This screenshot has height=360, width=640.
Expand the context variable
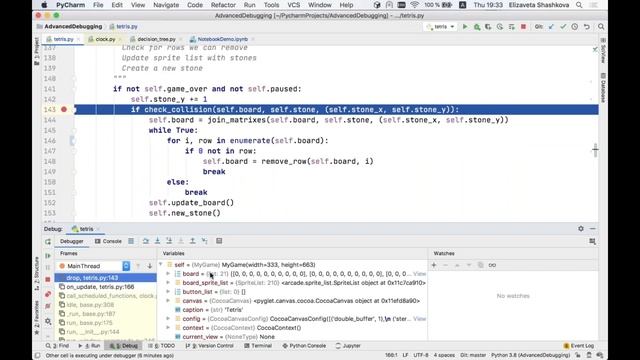[168, 328]
